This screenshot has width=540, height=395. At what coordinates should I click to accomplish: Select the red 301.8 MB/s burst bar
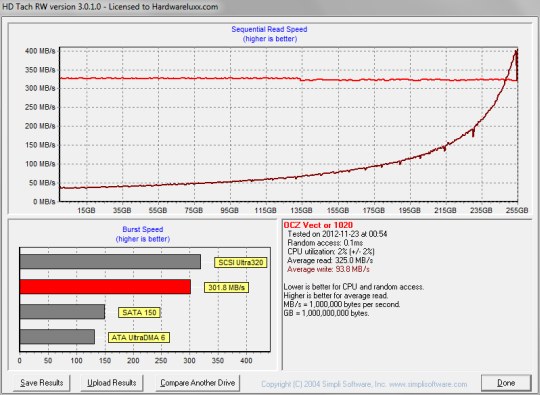click(x=105, y=287)
